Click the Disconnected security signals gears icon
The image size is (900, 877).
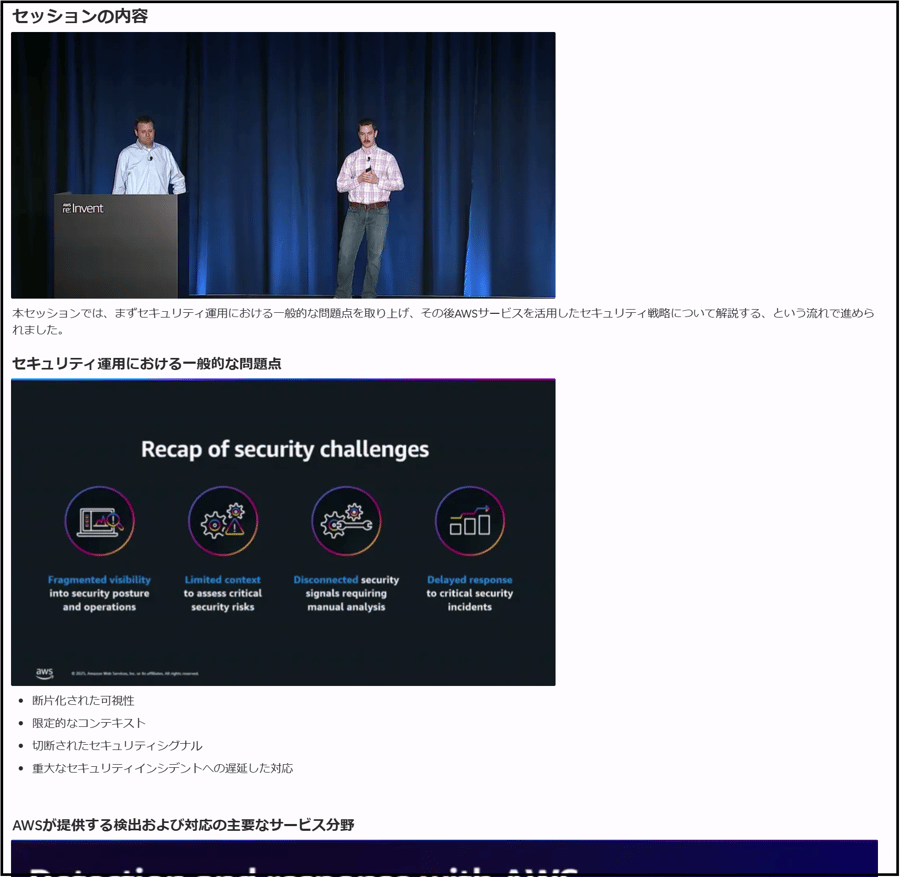[x=346, y=520]
